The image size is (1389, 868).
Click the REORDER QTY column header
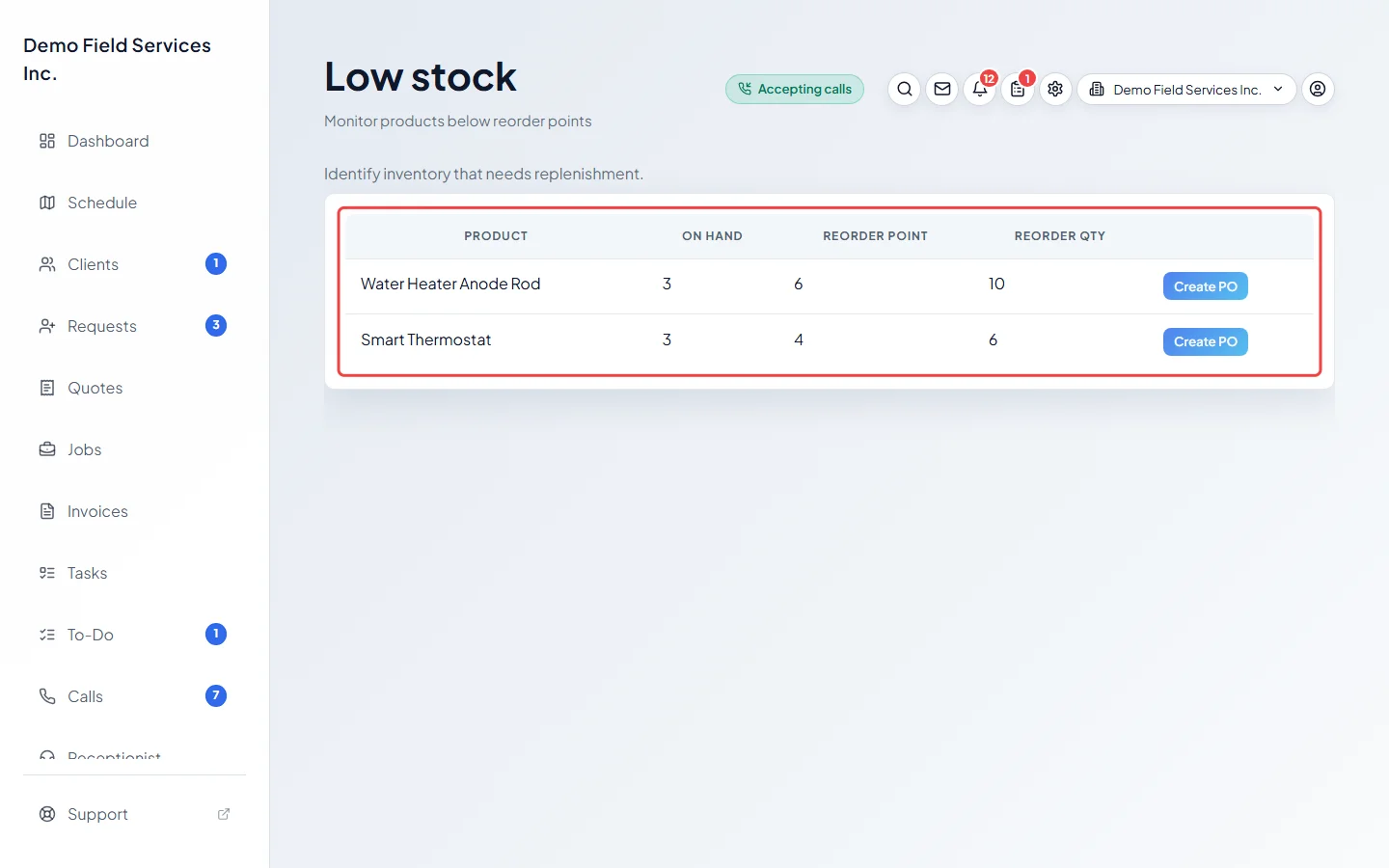pos(1059,236)
